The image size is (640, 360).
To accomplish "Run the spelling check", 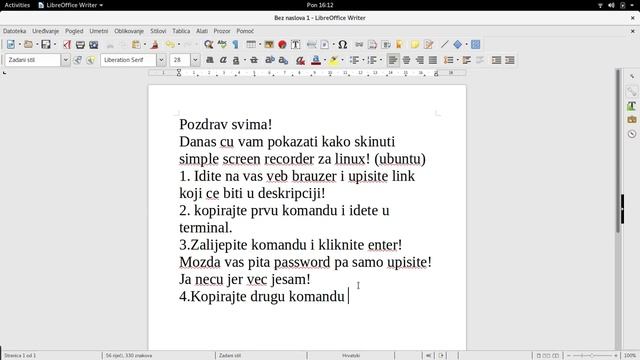I will click(222, 44).
